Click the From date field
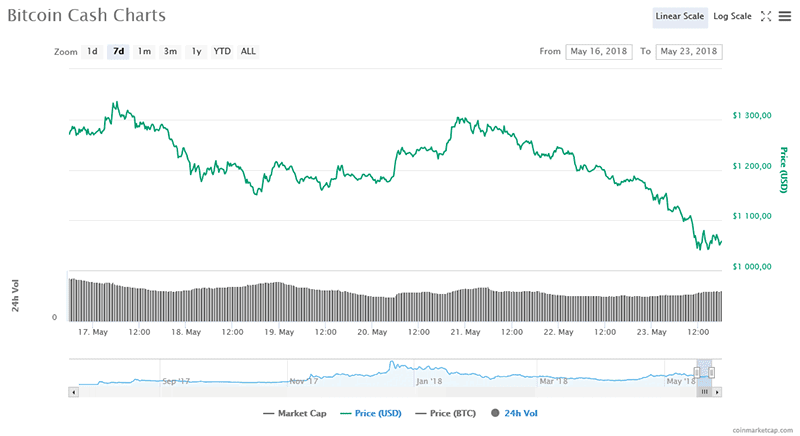This screenshot has width=800, height=436. [x=599, y=51]
